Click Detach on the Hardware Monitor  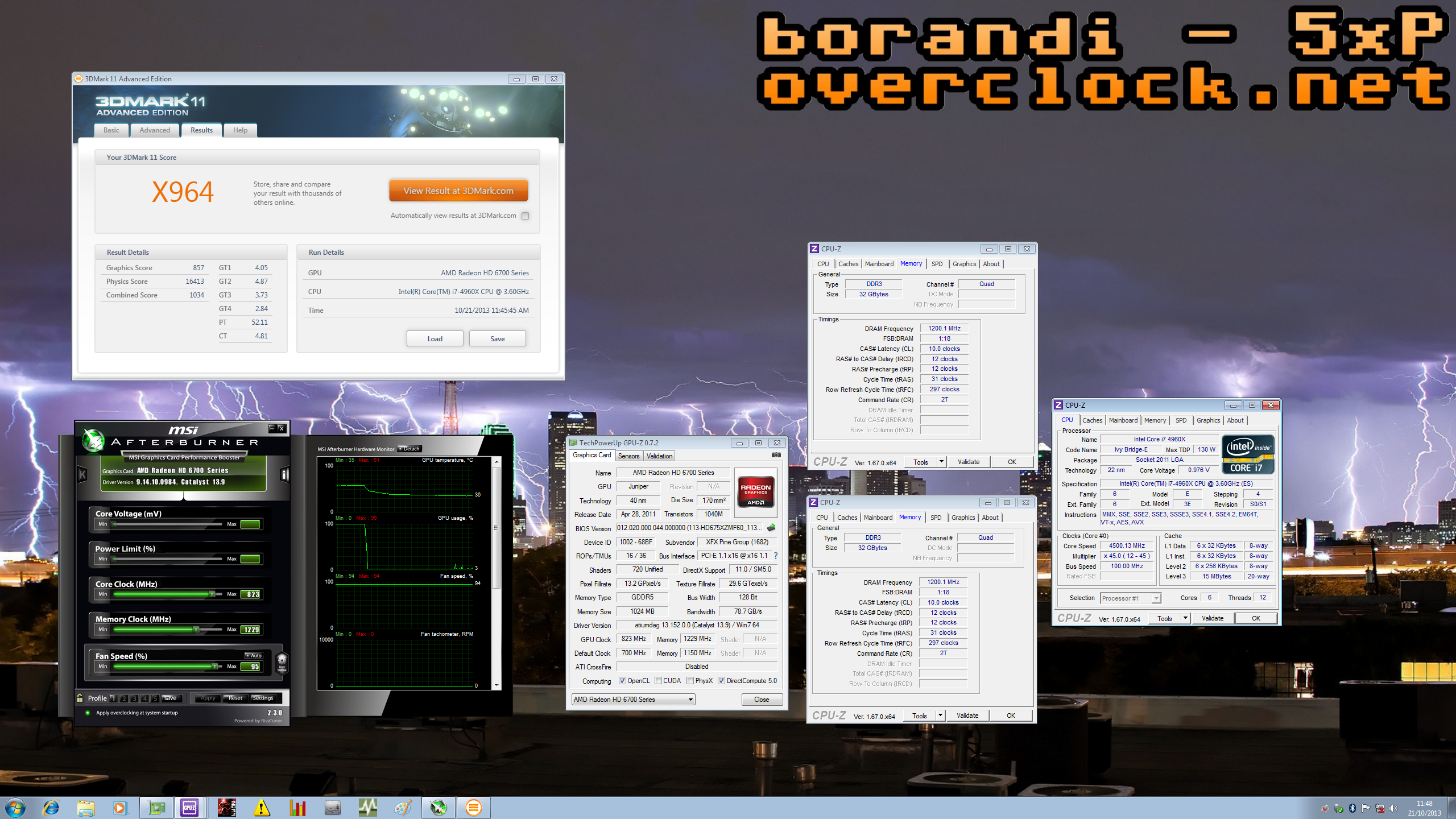409,449
